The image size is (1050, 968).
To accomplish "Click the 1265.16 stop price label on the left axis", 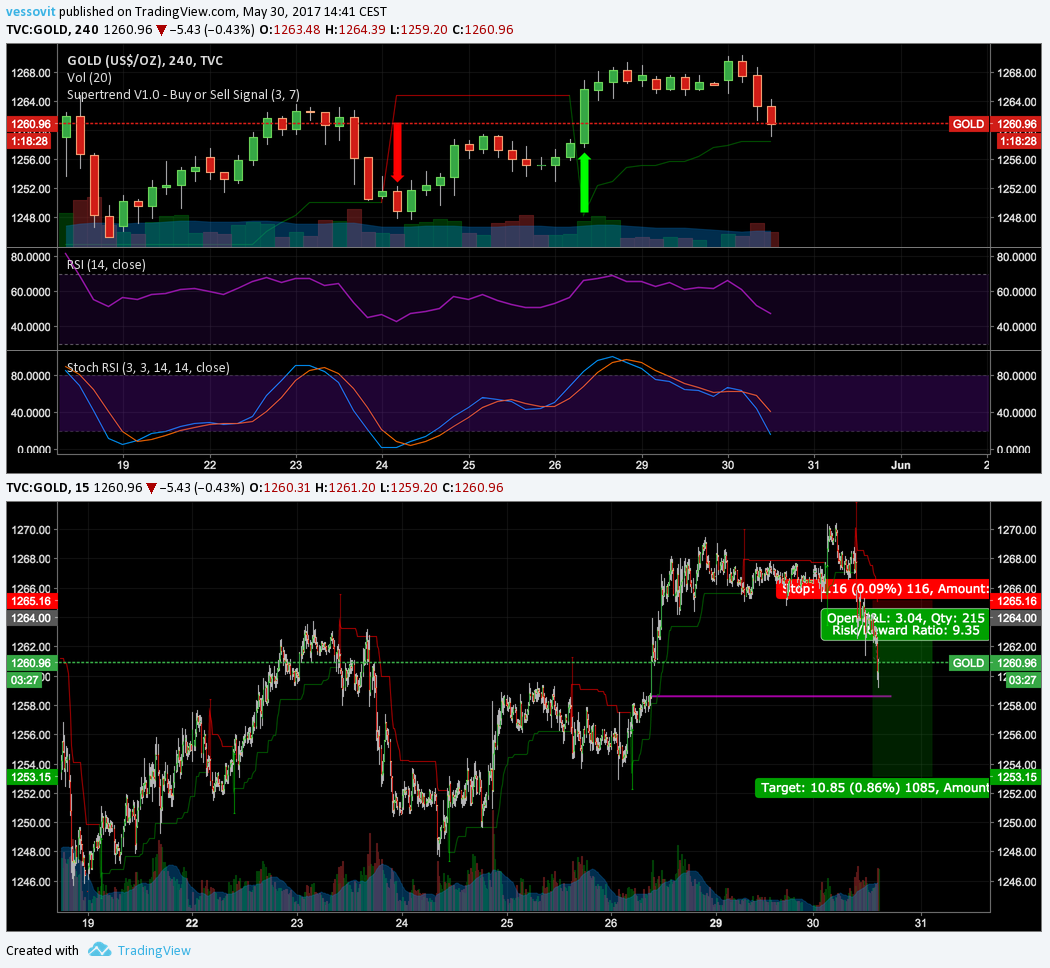I will click(x=31, y=601).
